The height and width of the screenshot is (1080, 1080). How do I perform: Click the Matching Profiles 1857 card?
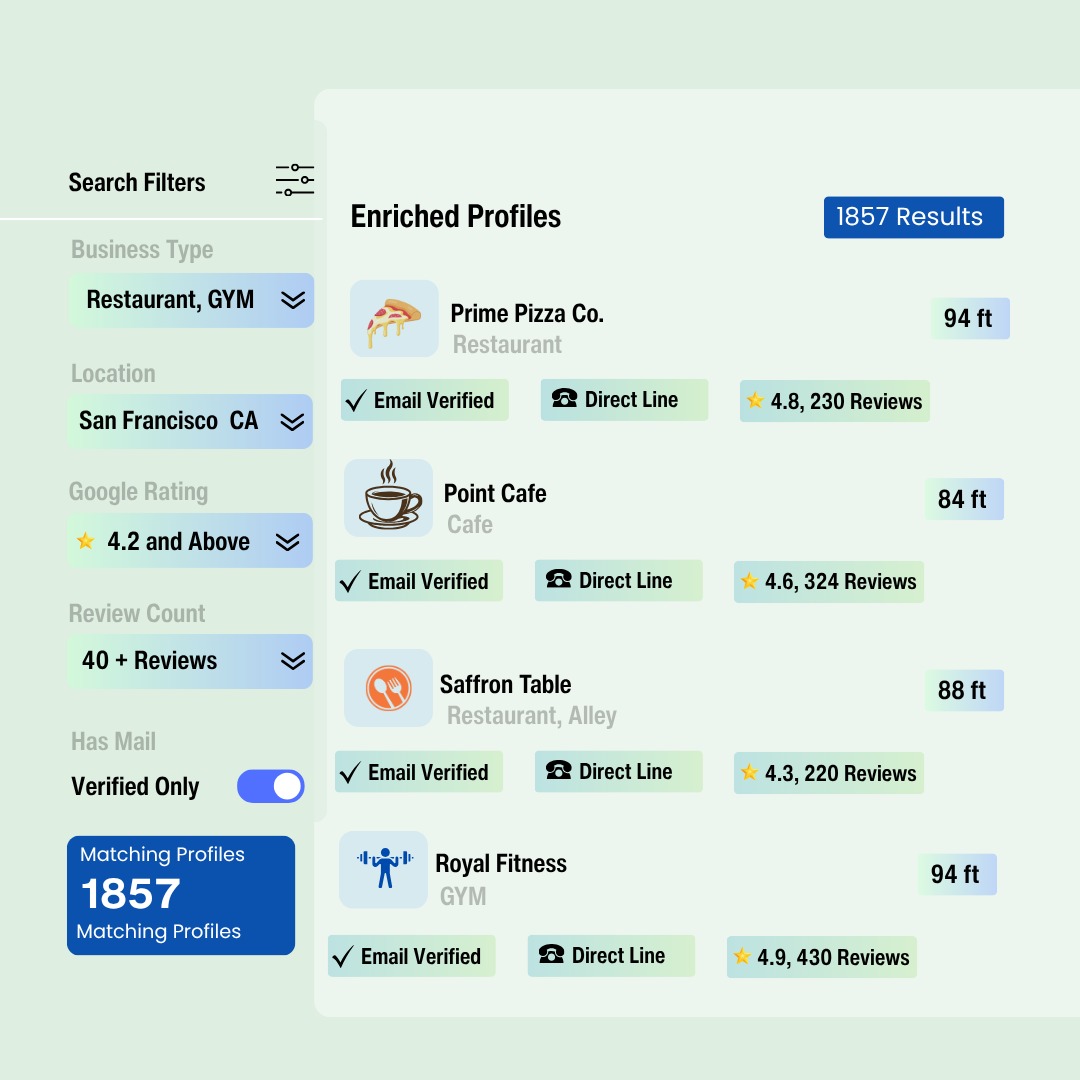pyautogui.click(x=180, y=895)
